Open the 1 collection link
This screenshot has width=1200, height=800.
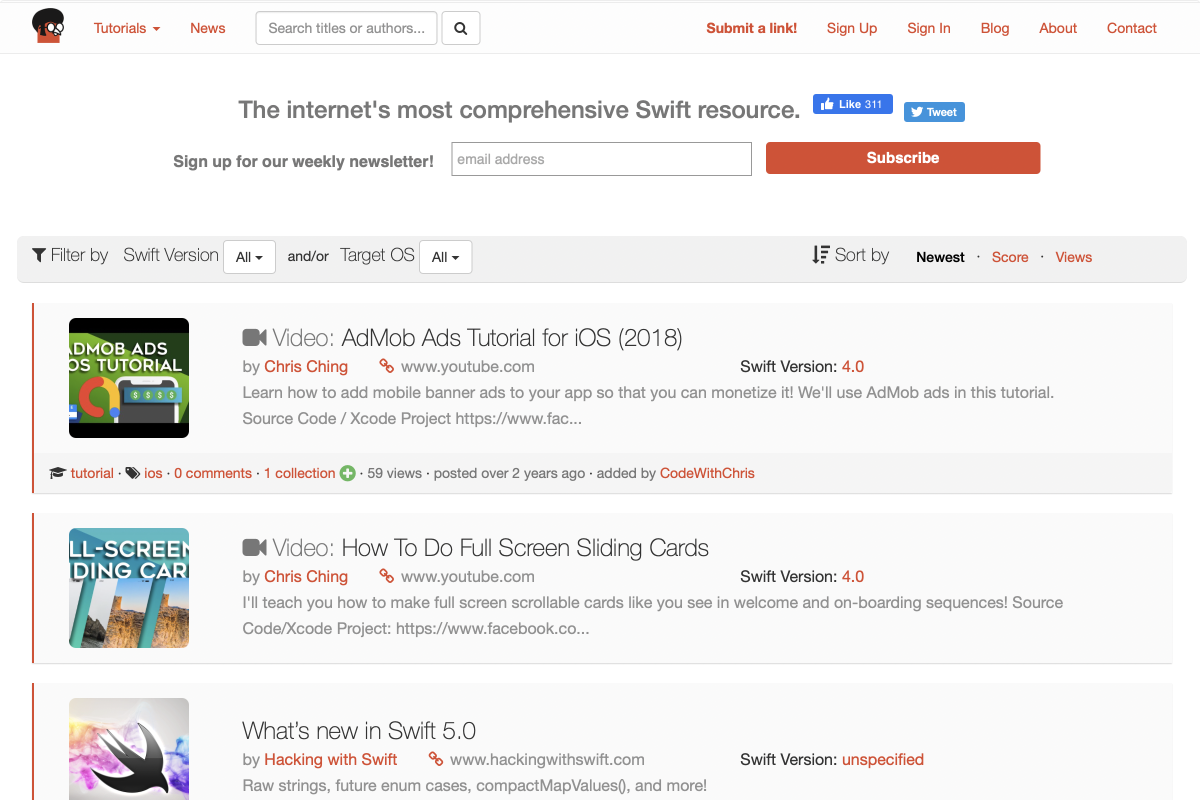pos(300,473)
